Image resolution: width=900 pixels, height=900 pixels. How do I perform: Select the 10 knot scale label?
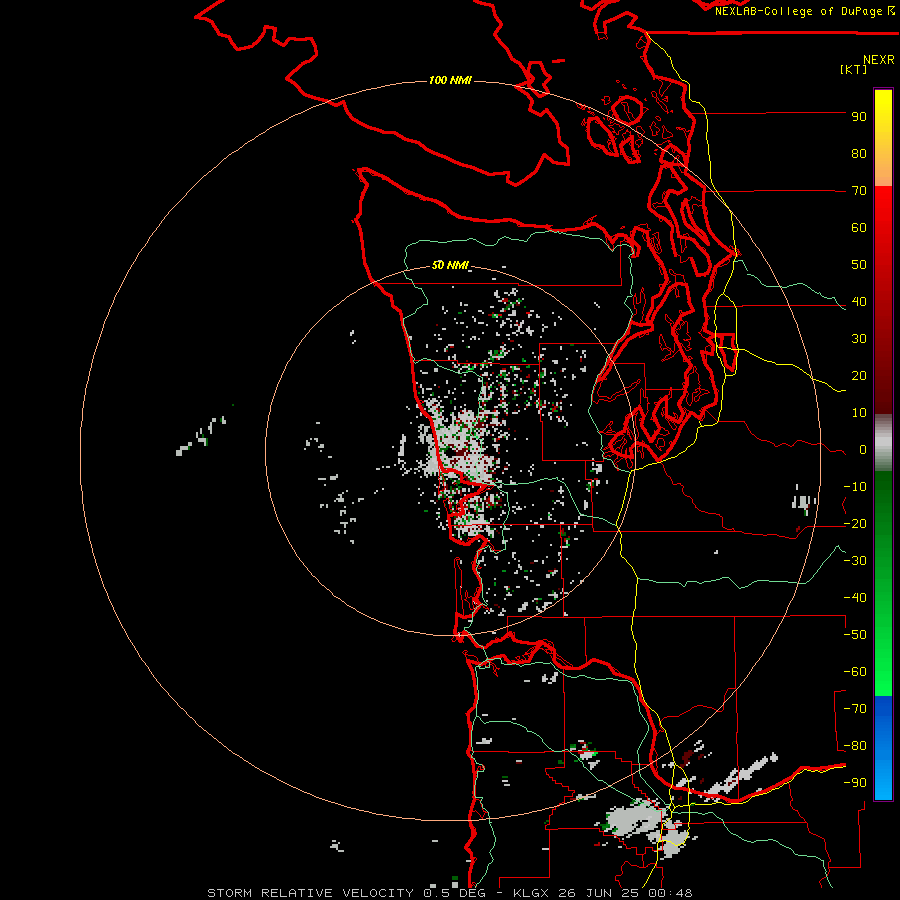pos(859,413)
